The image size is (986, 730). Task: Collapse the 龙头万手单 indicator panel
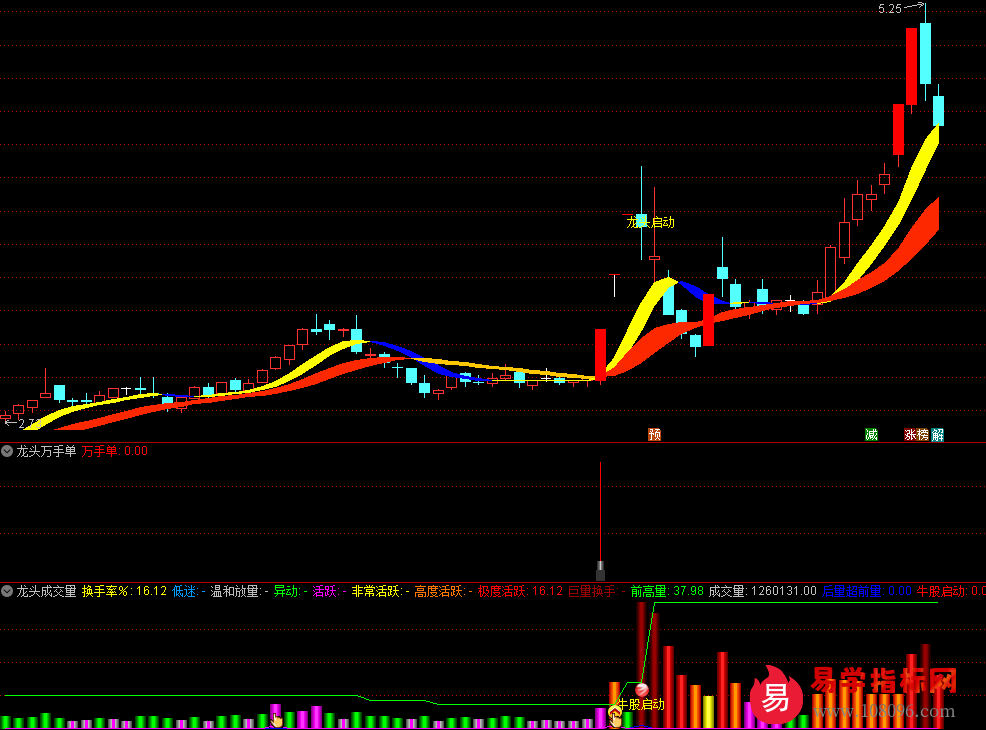pos(8,451)
